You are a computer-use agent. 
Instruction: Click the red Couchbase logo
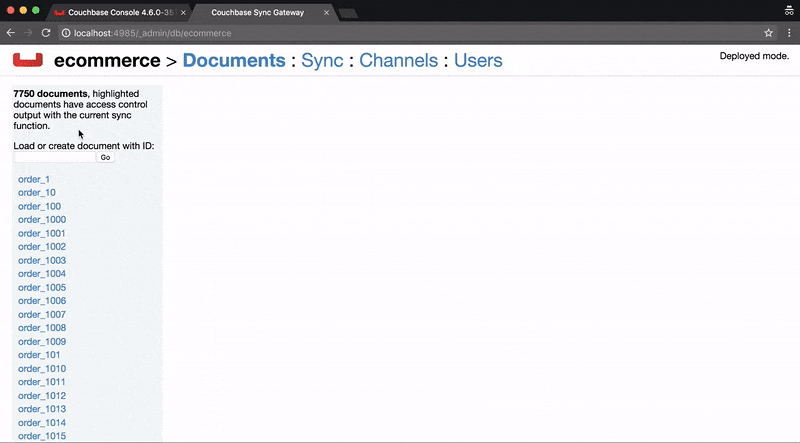[x=28, y=60]
